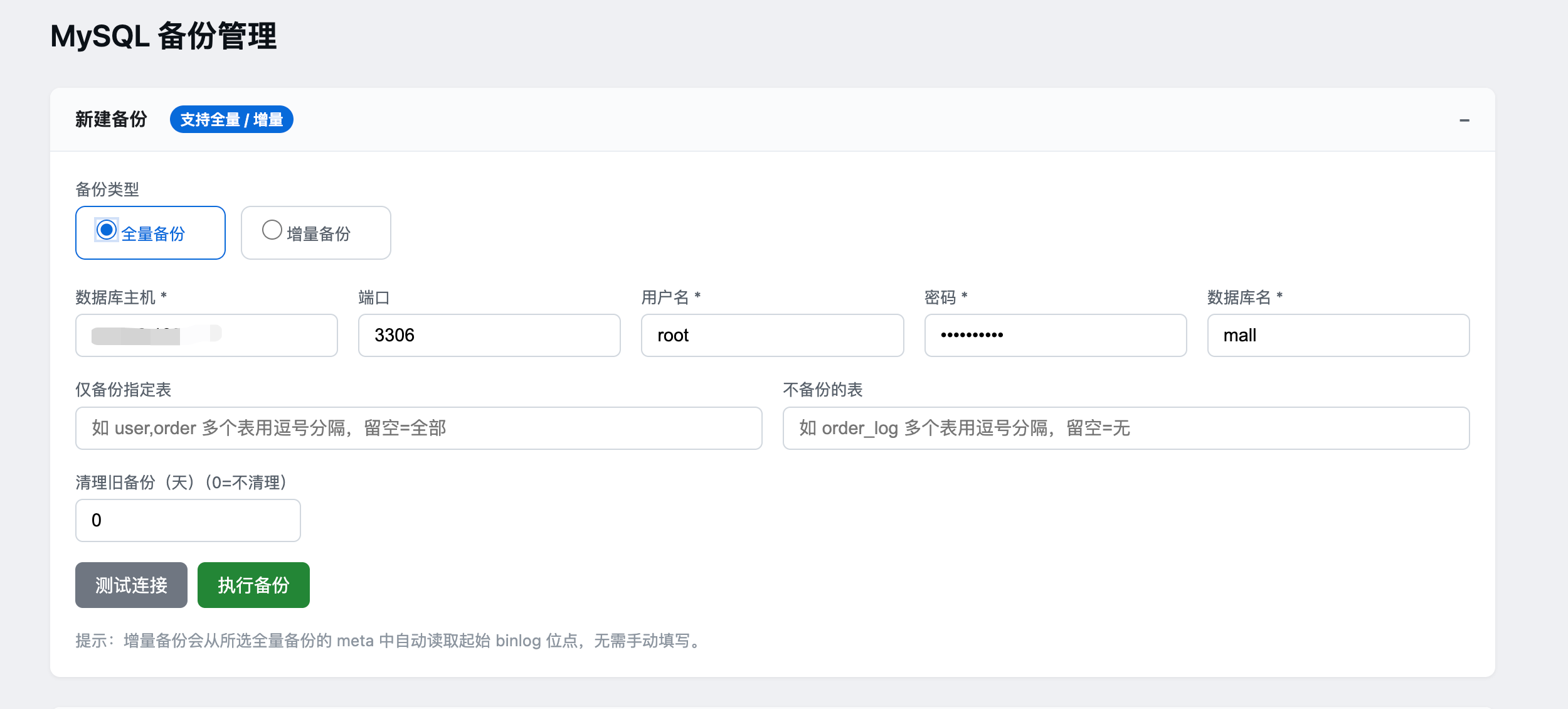
Task: Click the binlog hint text at bottom
Action: coord(389,641)
